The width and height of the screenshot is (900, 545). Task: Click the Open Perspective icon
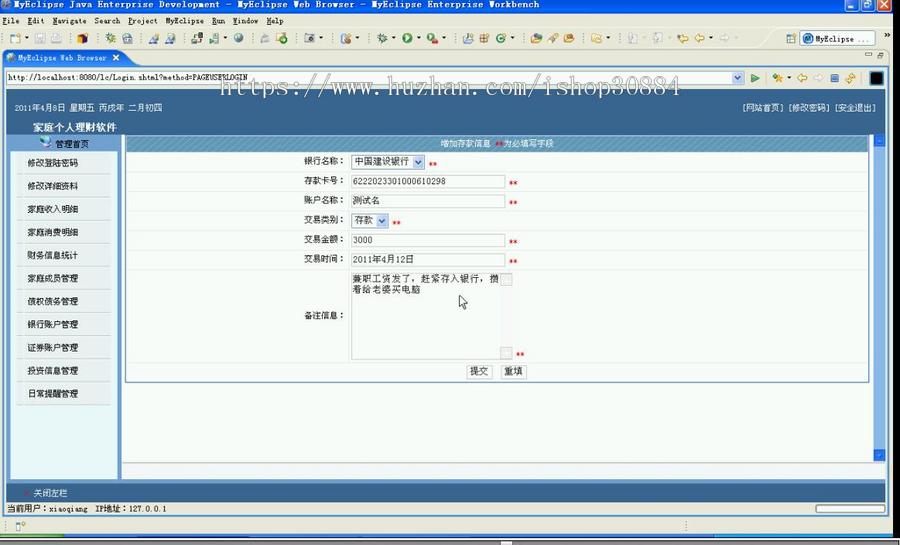point(791,38)
